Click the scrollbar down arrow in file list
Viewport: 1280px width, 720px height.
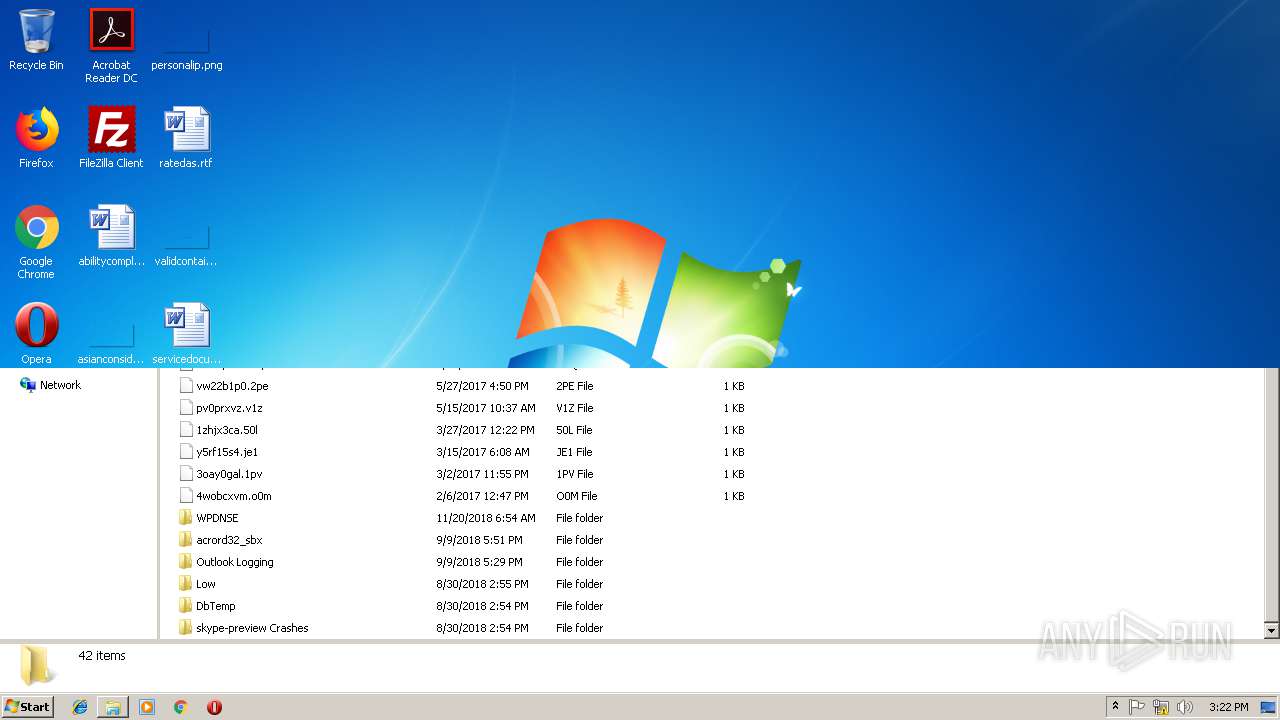(1272, 631)
